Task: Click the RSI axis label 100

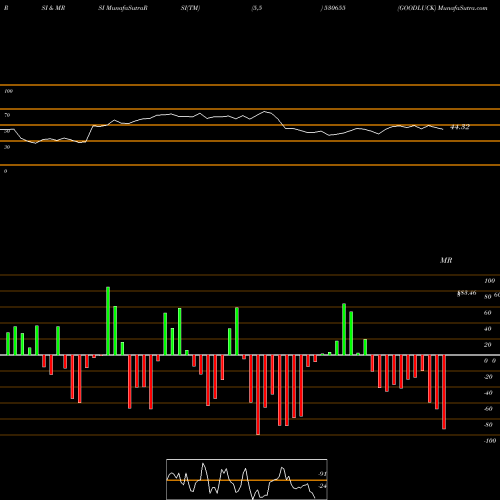Action: (x=8, y=91)
